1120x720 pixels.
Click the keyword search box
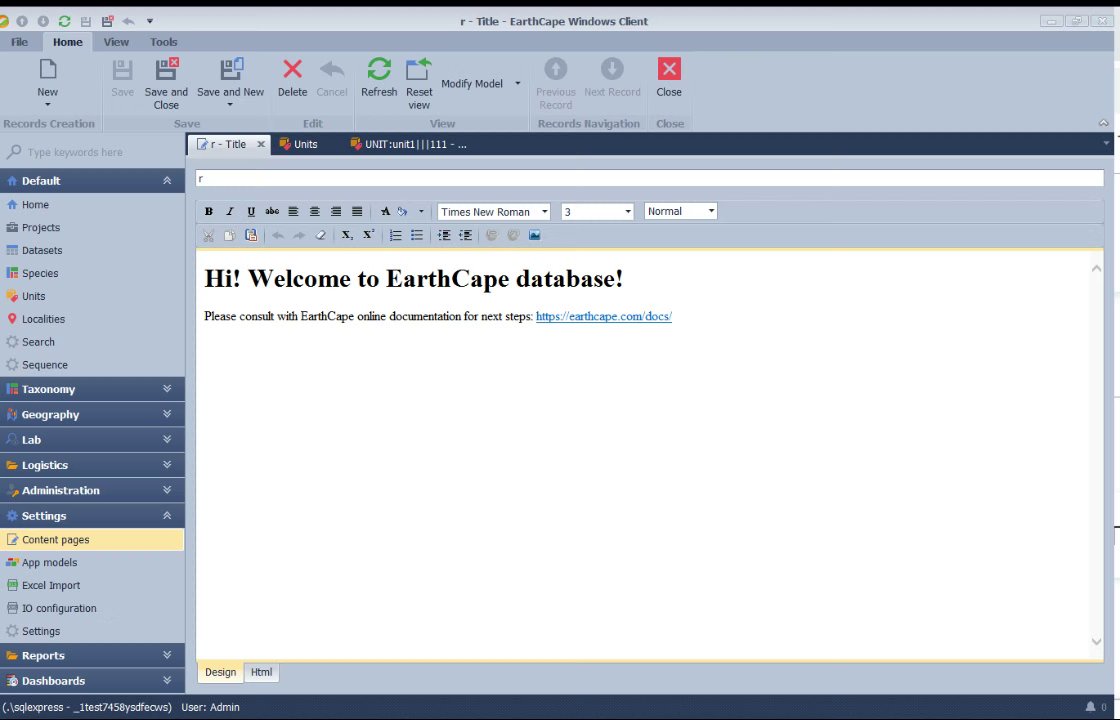(93, 152)
